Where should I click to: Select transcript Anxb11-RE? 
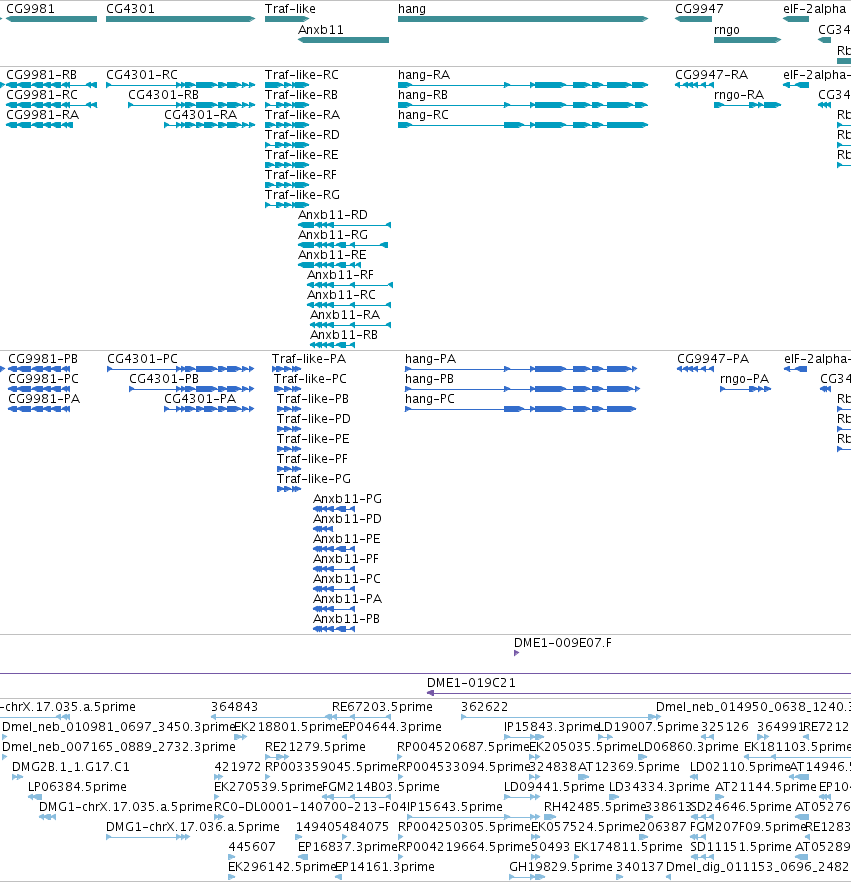click(330, 265)
